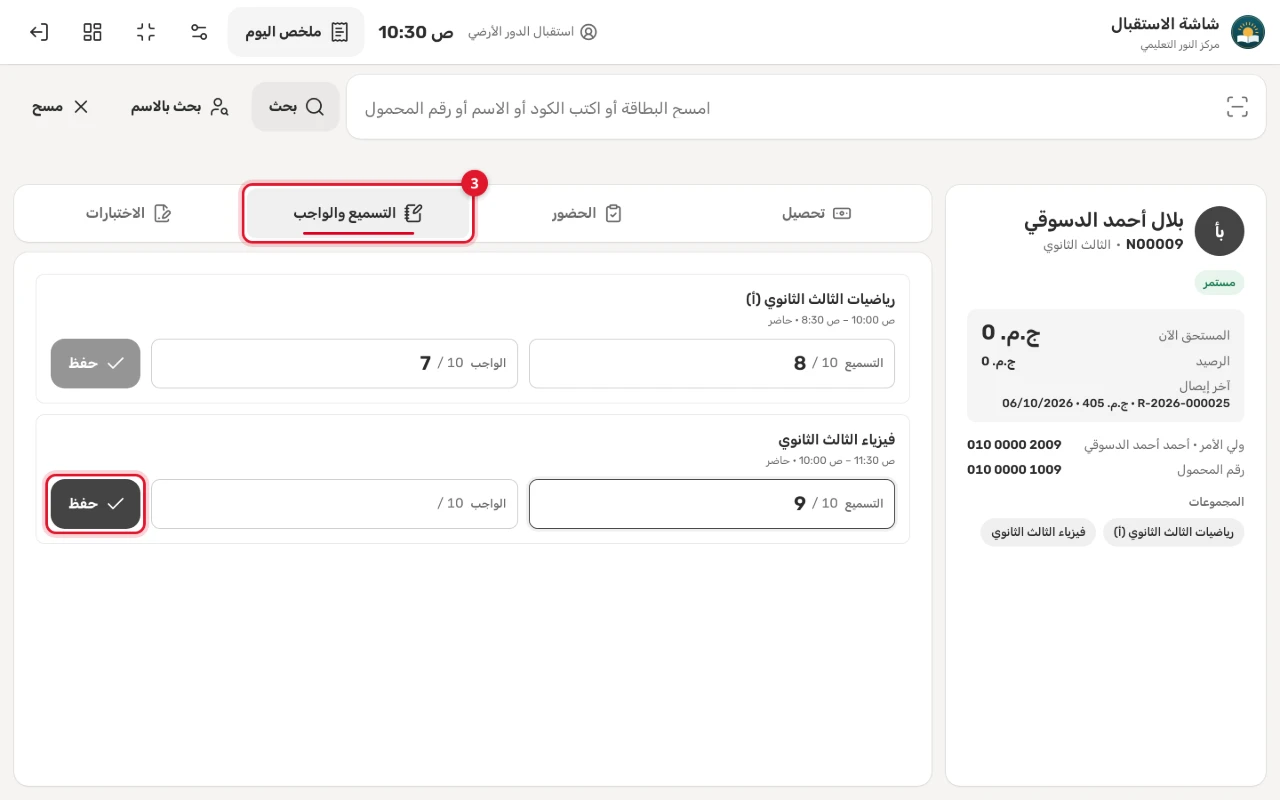Open the settings sliders icon
This screenshot has width=1280, height=800.
pyautogui.click(x=199, y=32)
